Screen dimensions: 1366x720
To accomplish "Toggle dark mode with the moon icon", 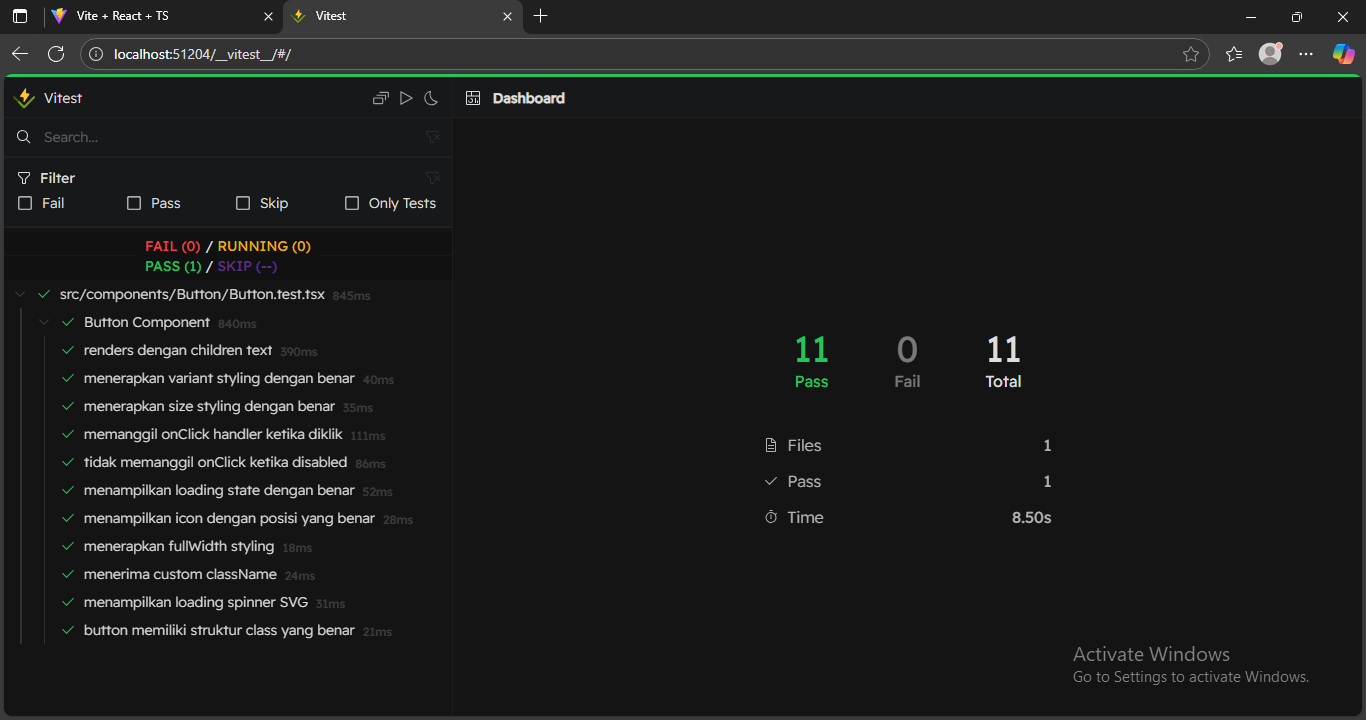I will (x=431, y=98).
